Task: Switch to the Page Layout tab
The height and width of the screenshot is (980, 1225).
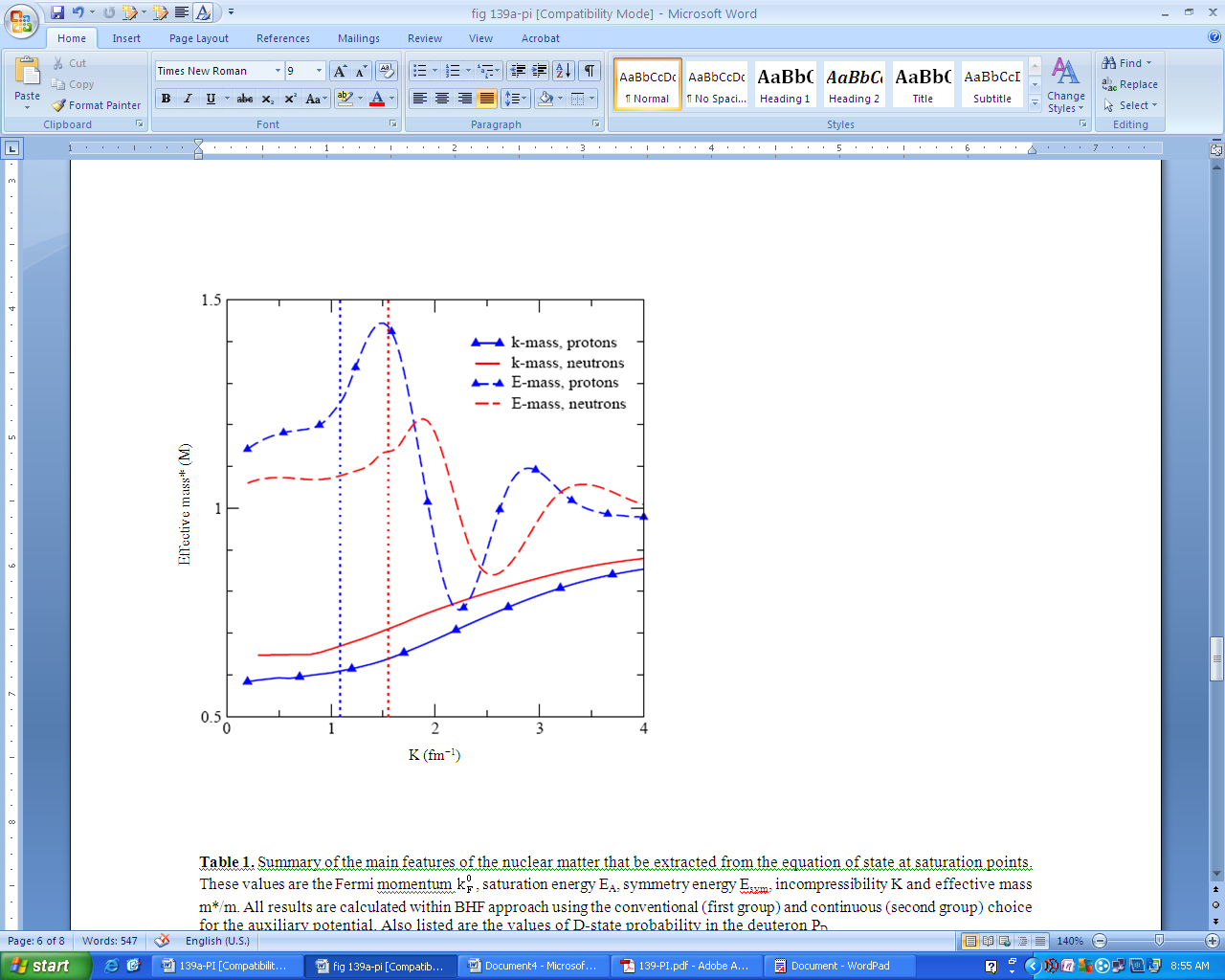Action: click(199, 38)
